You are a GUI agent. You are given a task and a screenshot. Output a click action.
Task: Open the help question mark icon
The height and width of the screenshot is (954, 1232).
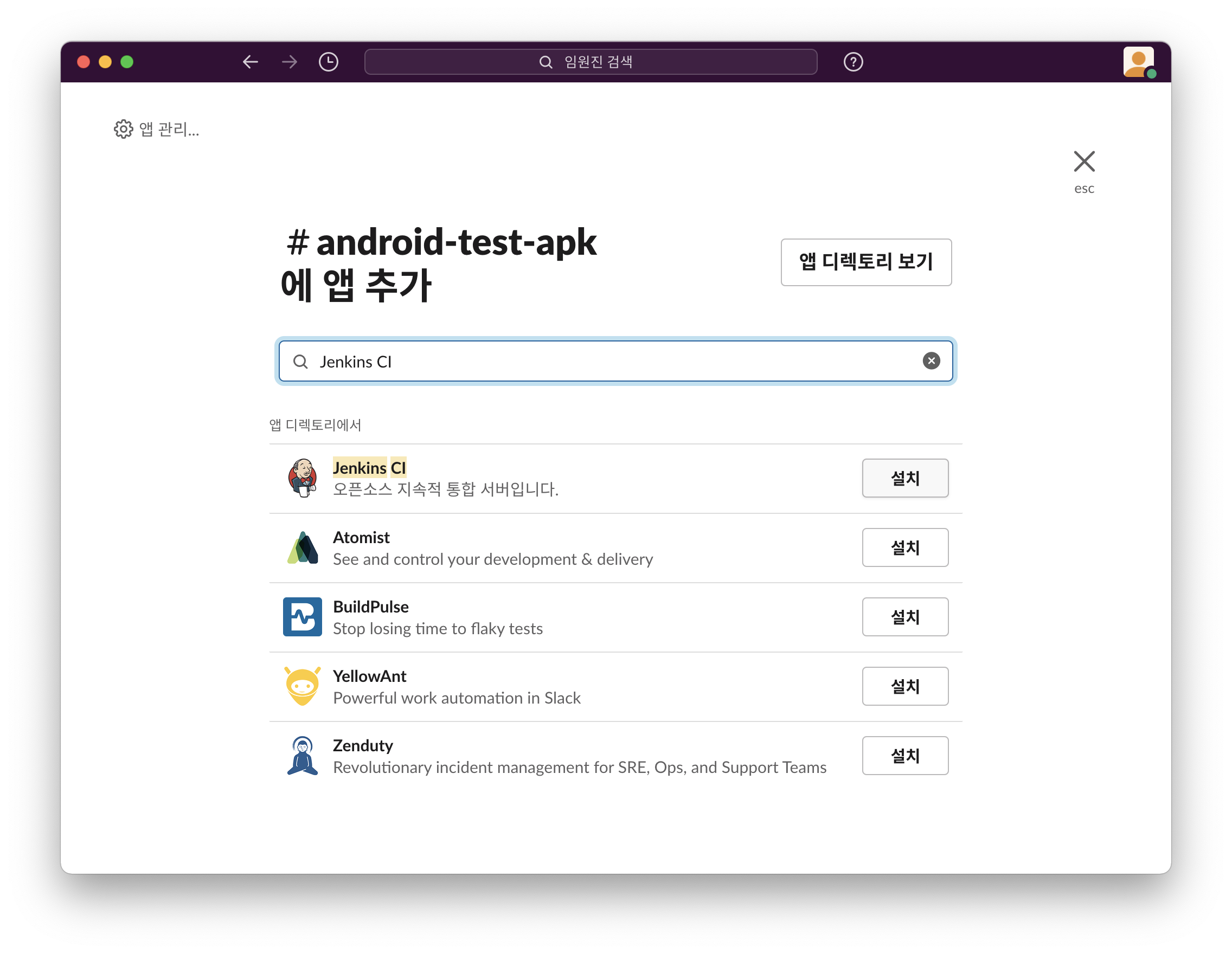(853, 61)
